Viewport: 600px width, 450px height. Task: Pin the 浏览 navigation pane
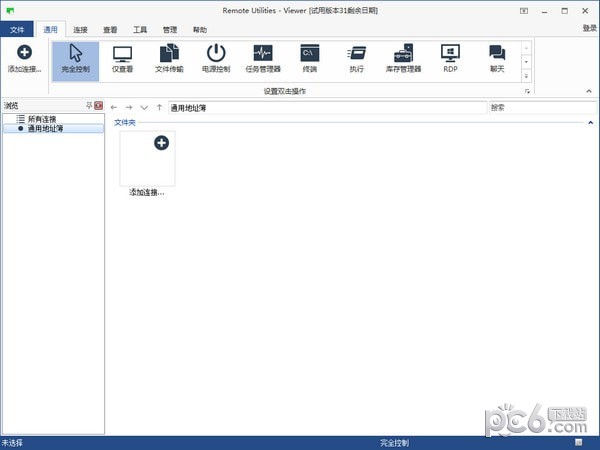[89, 106]
